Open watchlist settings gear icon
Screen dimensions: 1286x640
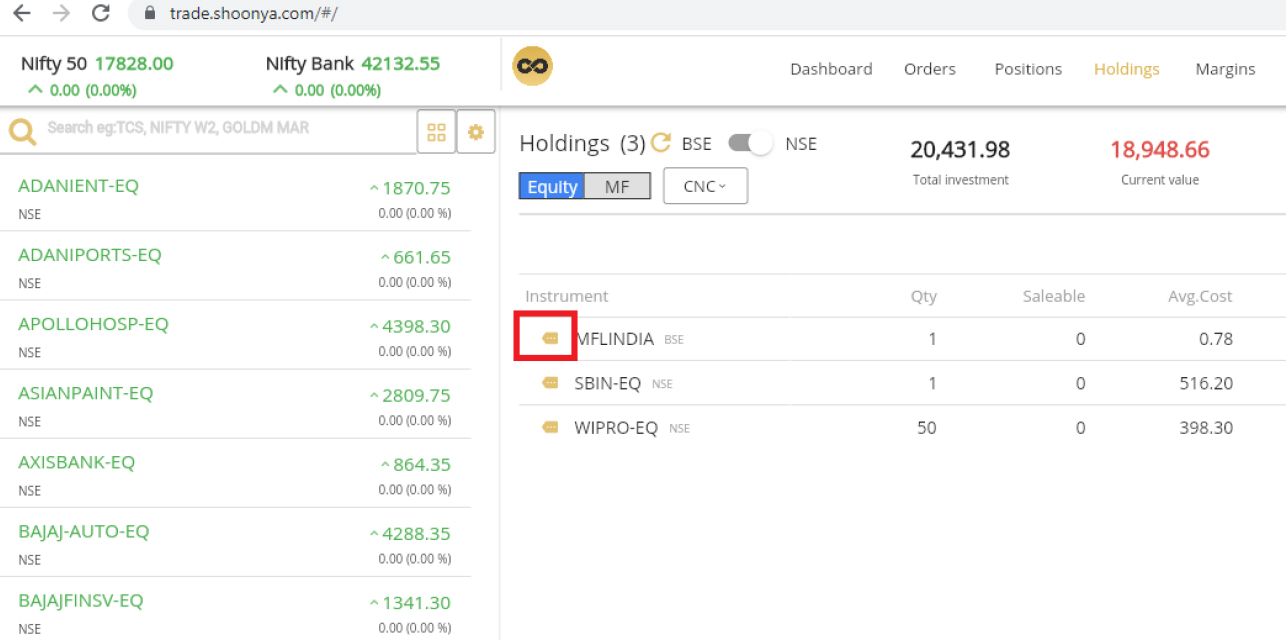(x=476, y=132)
